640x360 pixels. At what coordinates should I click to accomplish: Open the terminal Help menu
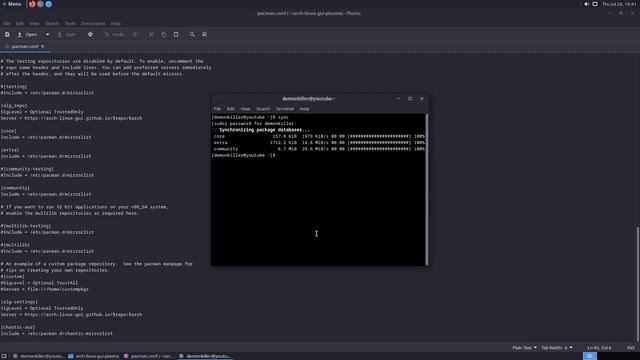[304, 109]
